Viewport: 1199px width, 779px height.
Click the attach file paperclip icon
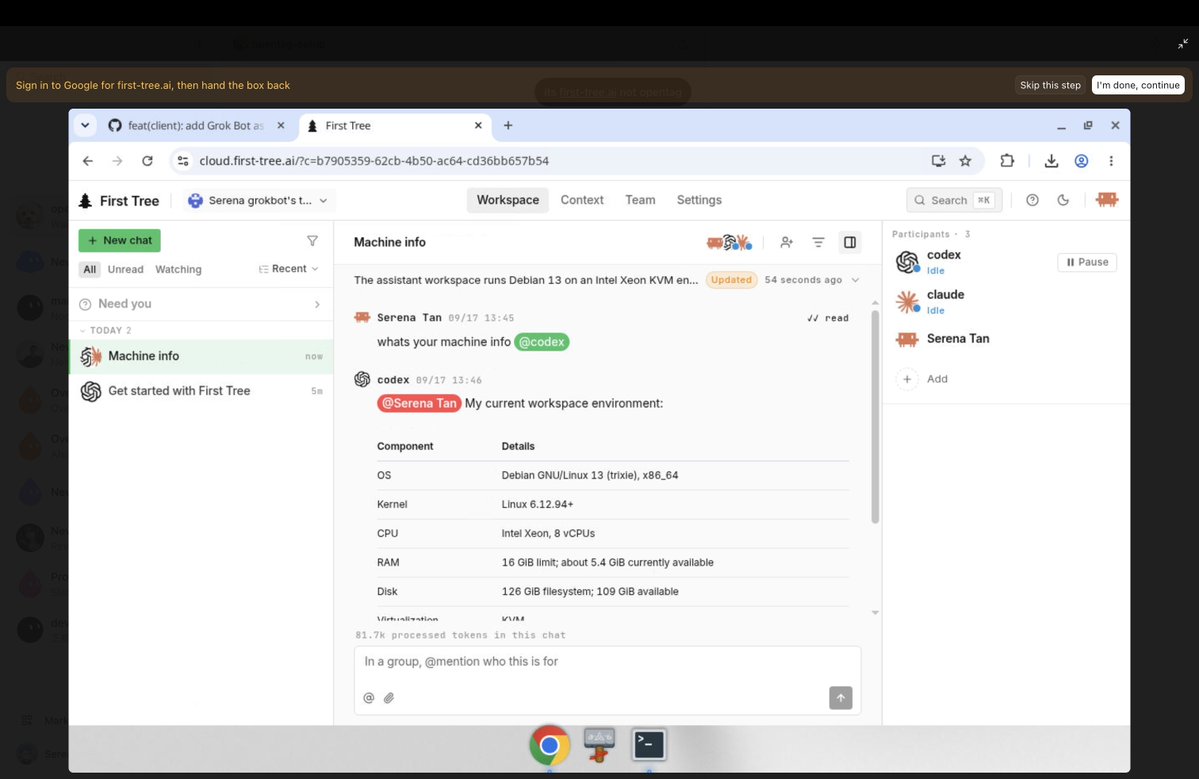coord(389,698)
